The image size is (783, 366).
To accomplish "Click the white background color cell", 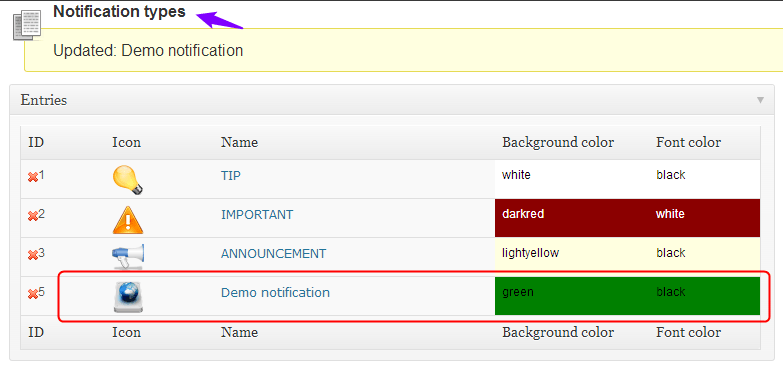I will [x=572, y=179].
